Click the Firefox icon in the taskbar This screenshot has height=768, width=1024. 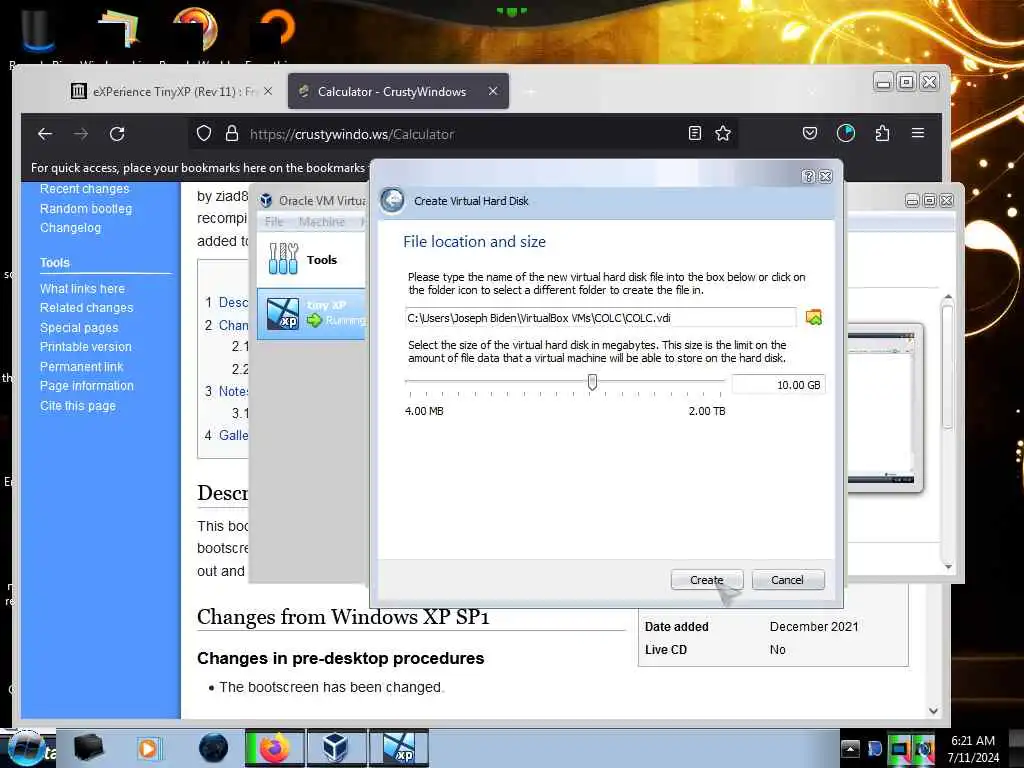pyautogui.click(x=274, y=748)
